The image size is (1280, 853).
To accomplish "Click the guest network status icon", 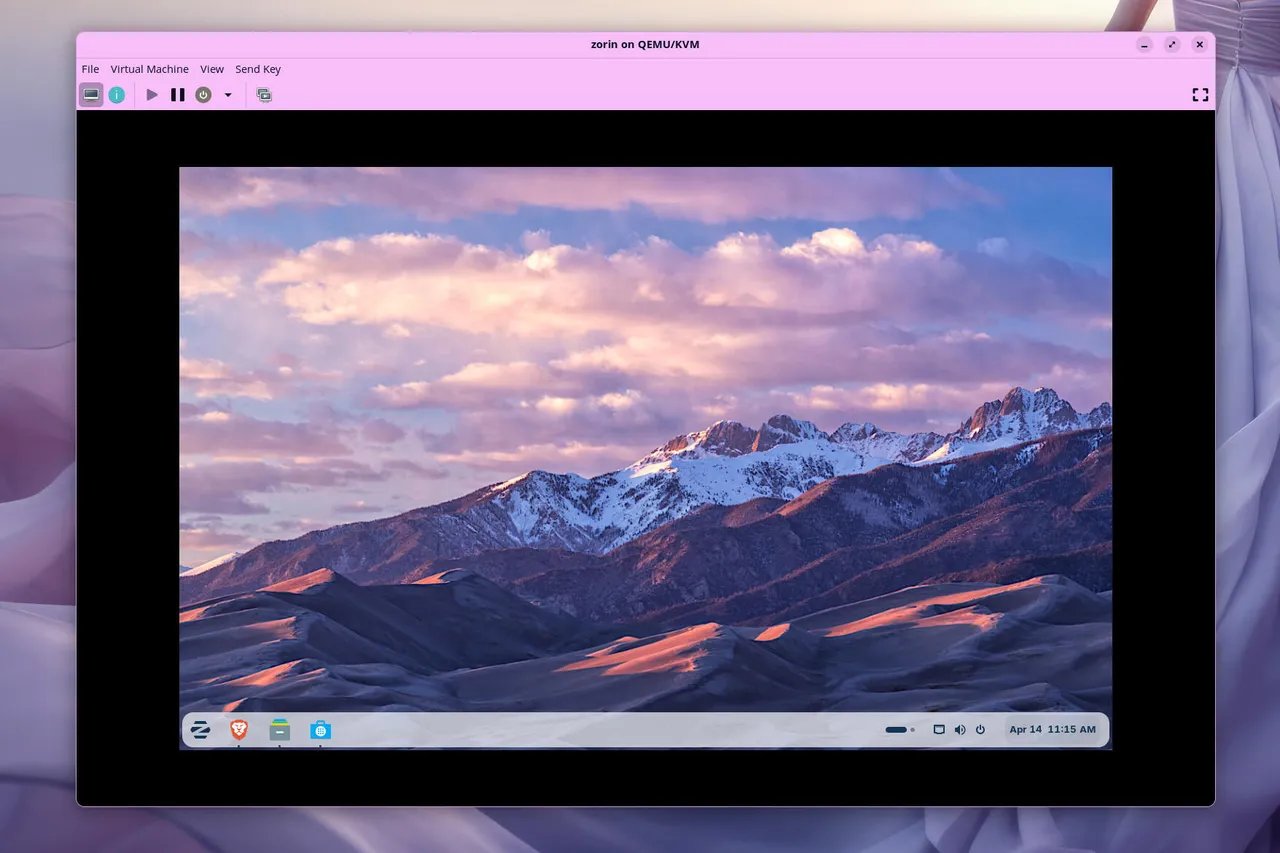I will click(x=939, y=730).
